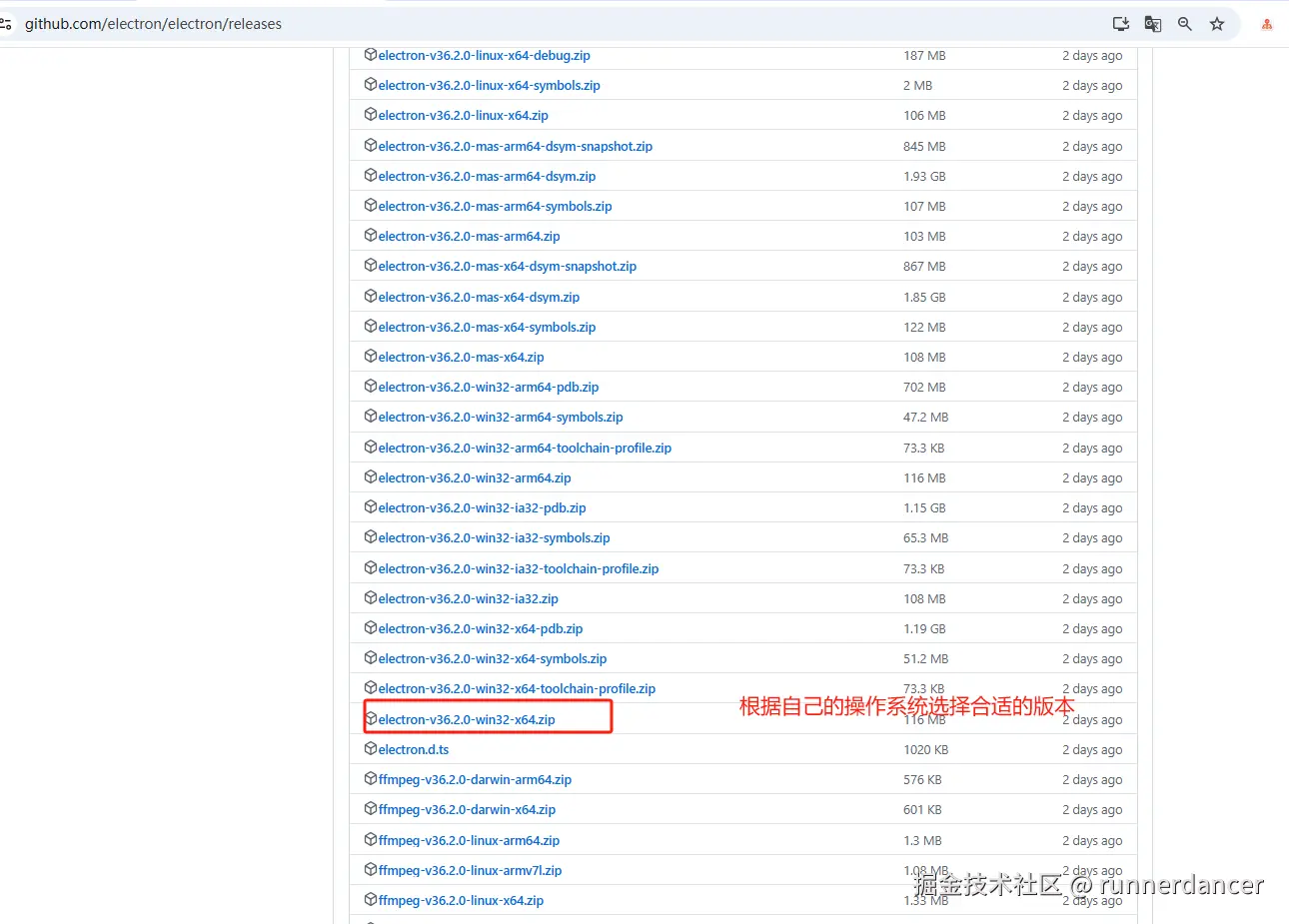Screen dimensions: 1289x924
Task: Click the 187 MB file size text
Action: 924,56
